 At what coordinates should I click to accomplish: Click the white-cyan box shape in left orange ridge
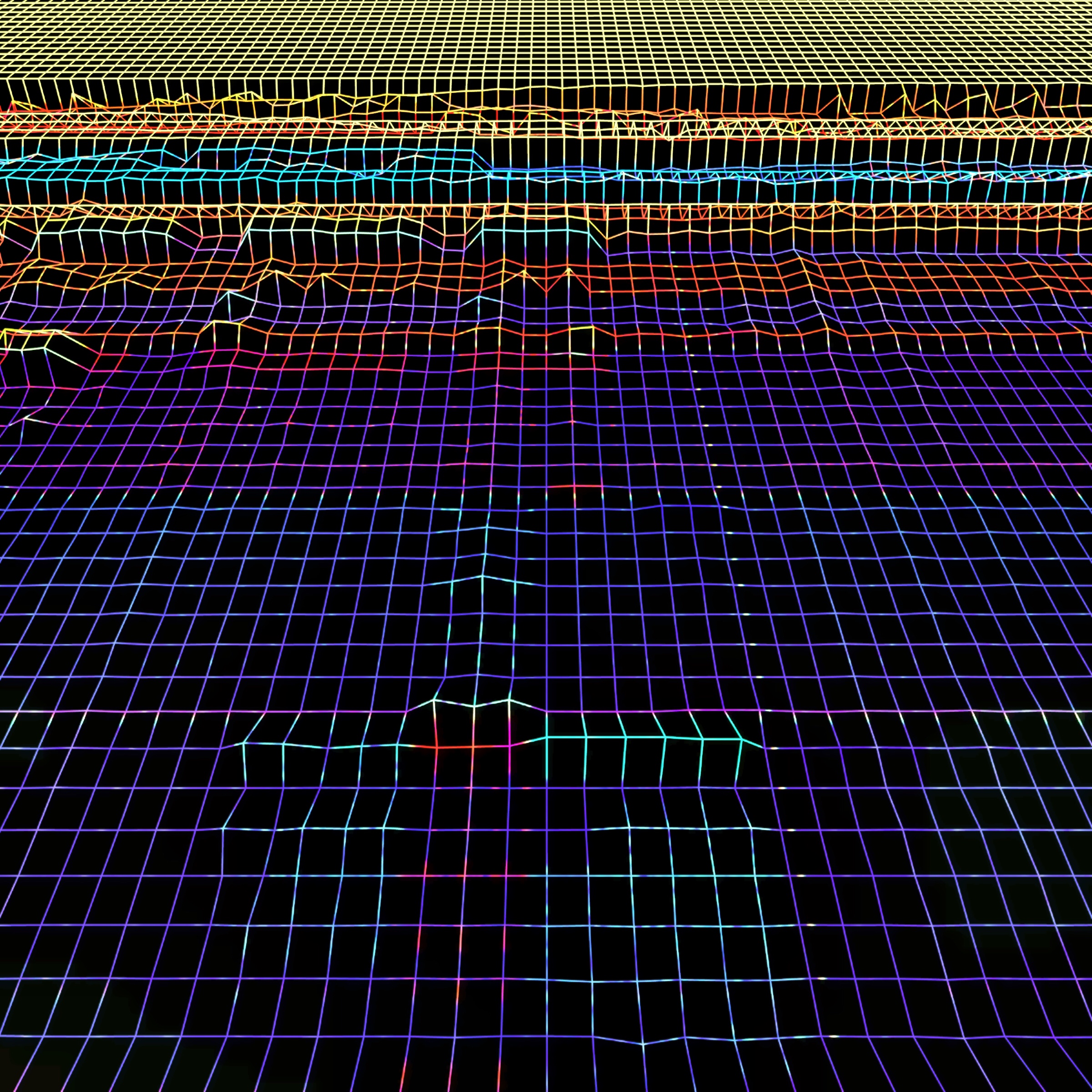(240, 307)
